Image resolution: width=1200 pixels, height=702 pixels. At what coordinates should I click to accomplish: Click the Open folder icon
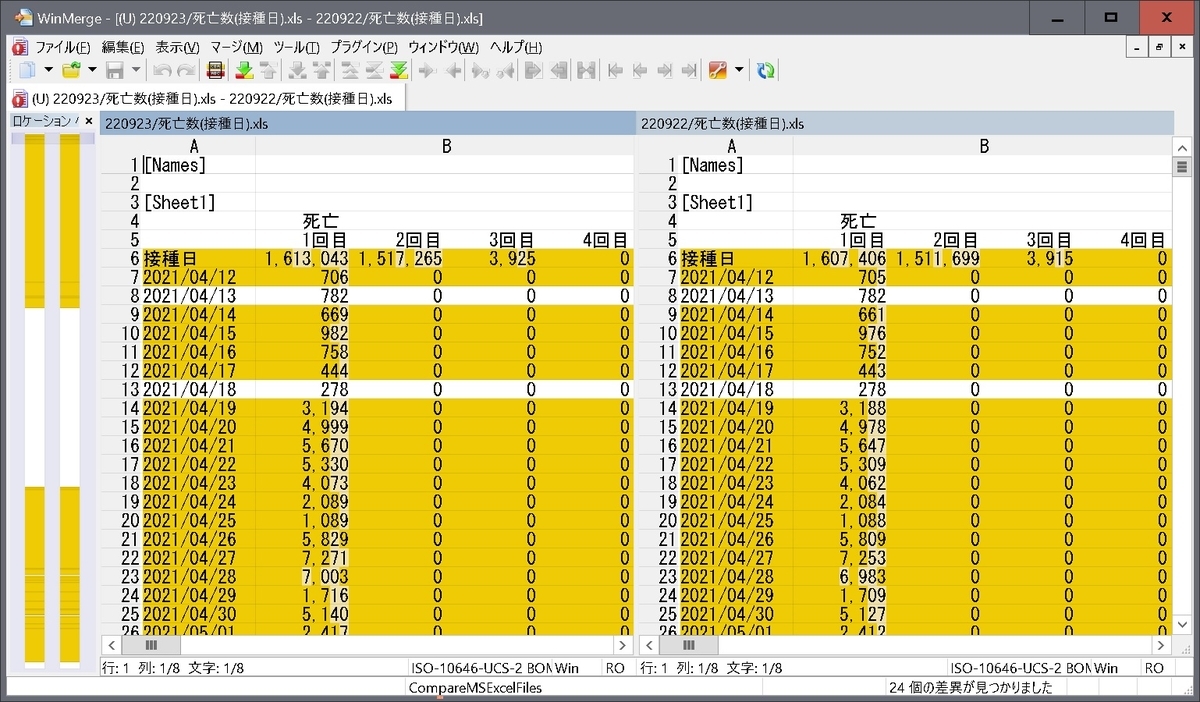click(71, 70)
